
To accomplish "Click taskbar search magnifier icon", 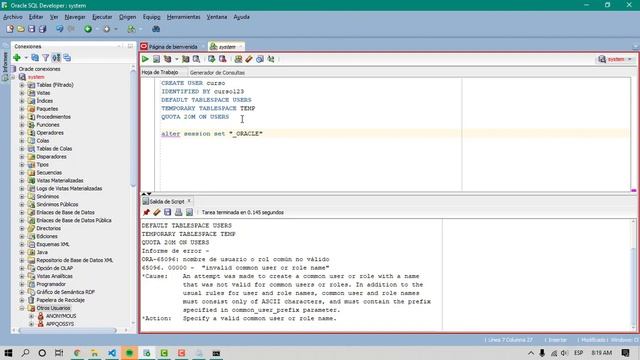I will click(25, 353).
